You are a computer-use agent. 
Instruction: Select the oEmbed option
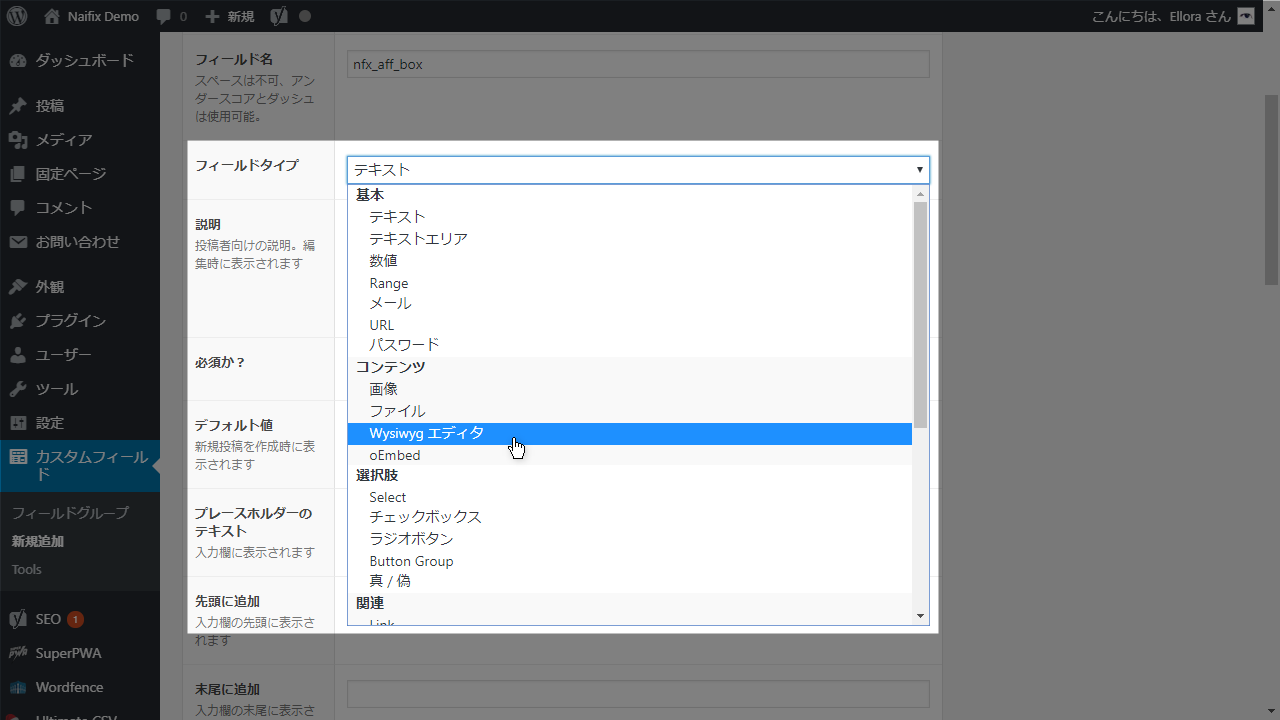(x=630, y=455)
